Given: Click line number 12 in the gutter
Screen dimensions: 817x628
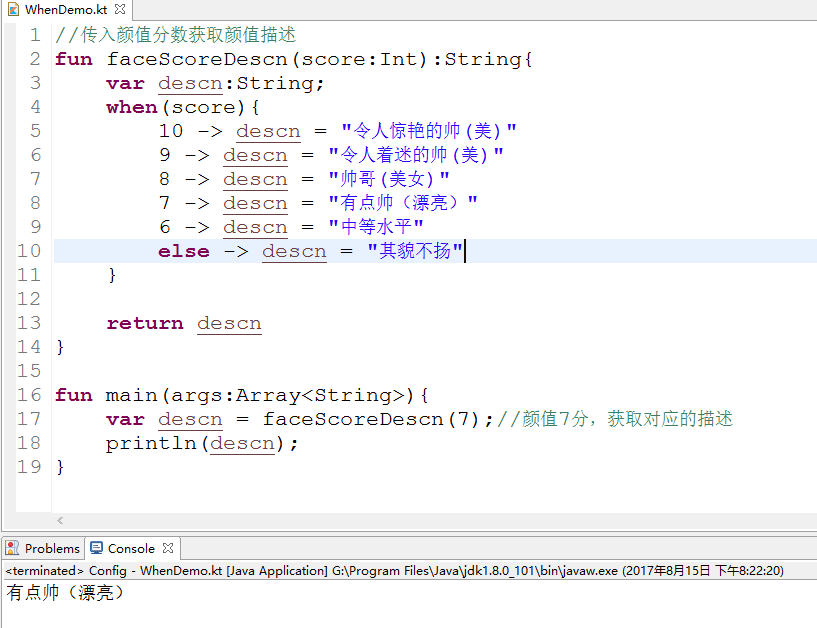Looking at the screenshot, I should pos(29,299).
